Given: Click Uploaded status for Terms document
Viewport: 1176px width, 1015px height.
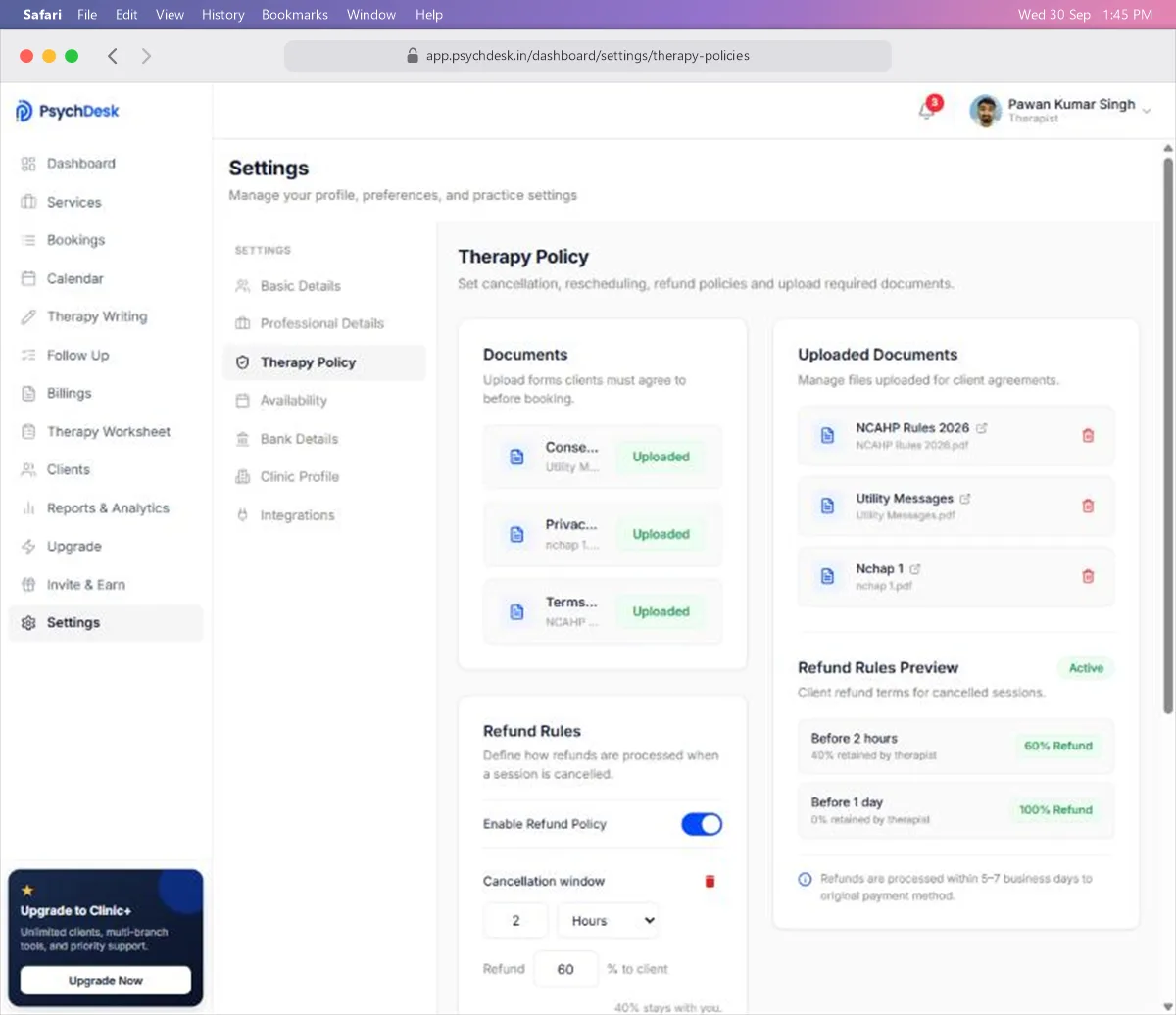Looking at the screenshot, I should [661, 611].
